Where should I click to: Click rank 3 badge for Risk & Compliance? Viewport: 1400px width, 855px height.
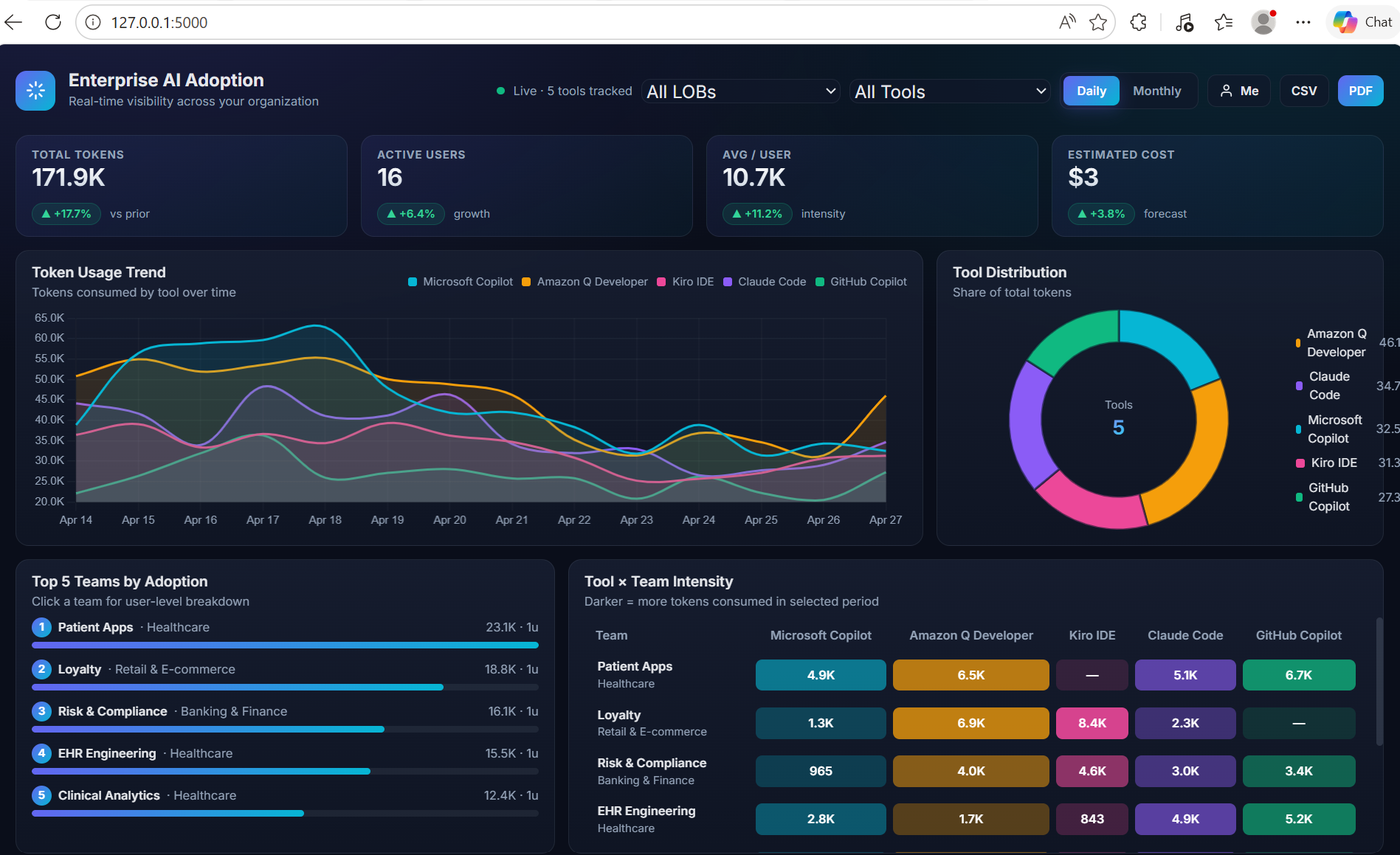[41, 711]
